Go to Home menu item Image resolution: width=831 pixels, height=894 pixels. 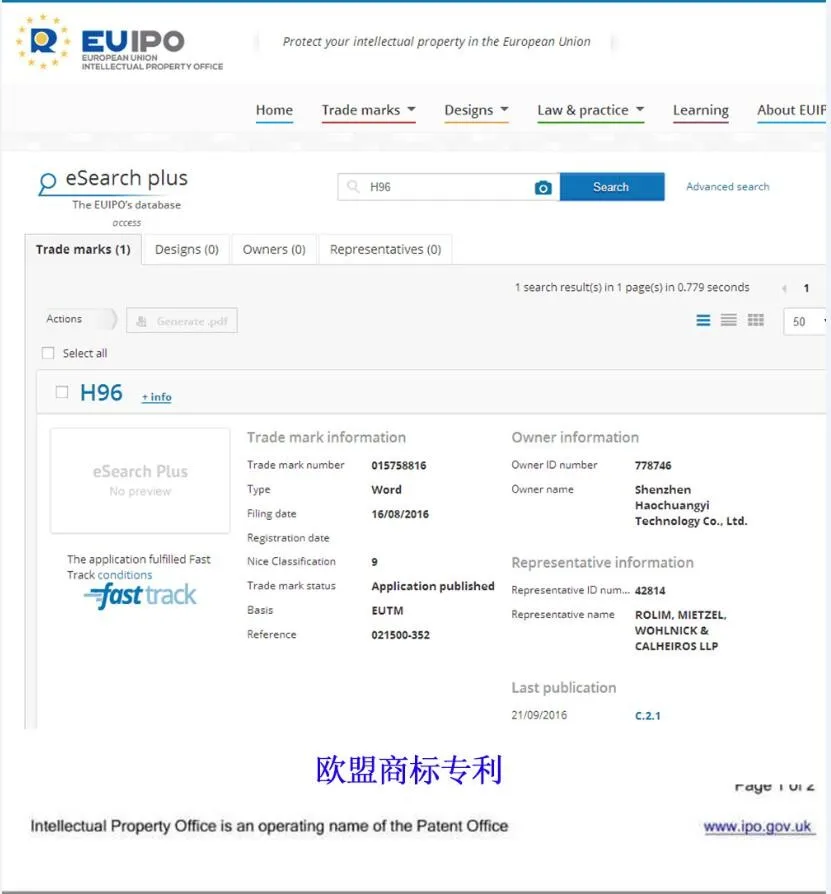coord(274,110)
